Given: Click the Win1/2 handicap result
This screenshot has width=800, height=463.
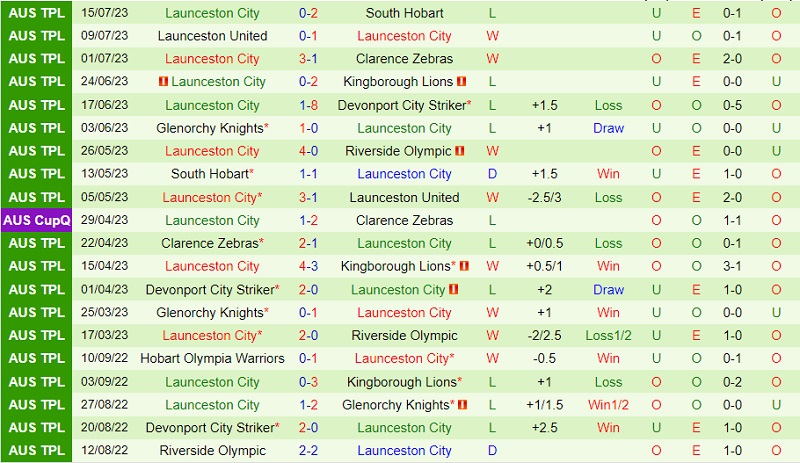Looking at the screenshot, I should [608, 404].
